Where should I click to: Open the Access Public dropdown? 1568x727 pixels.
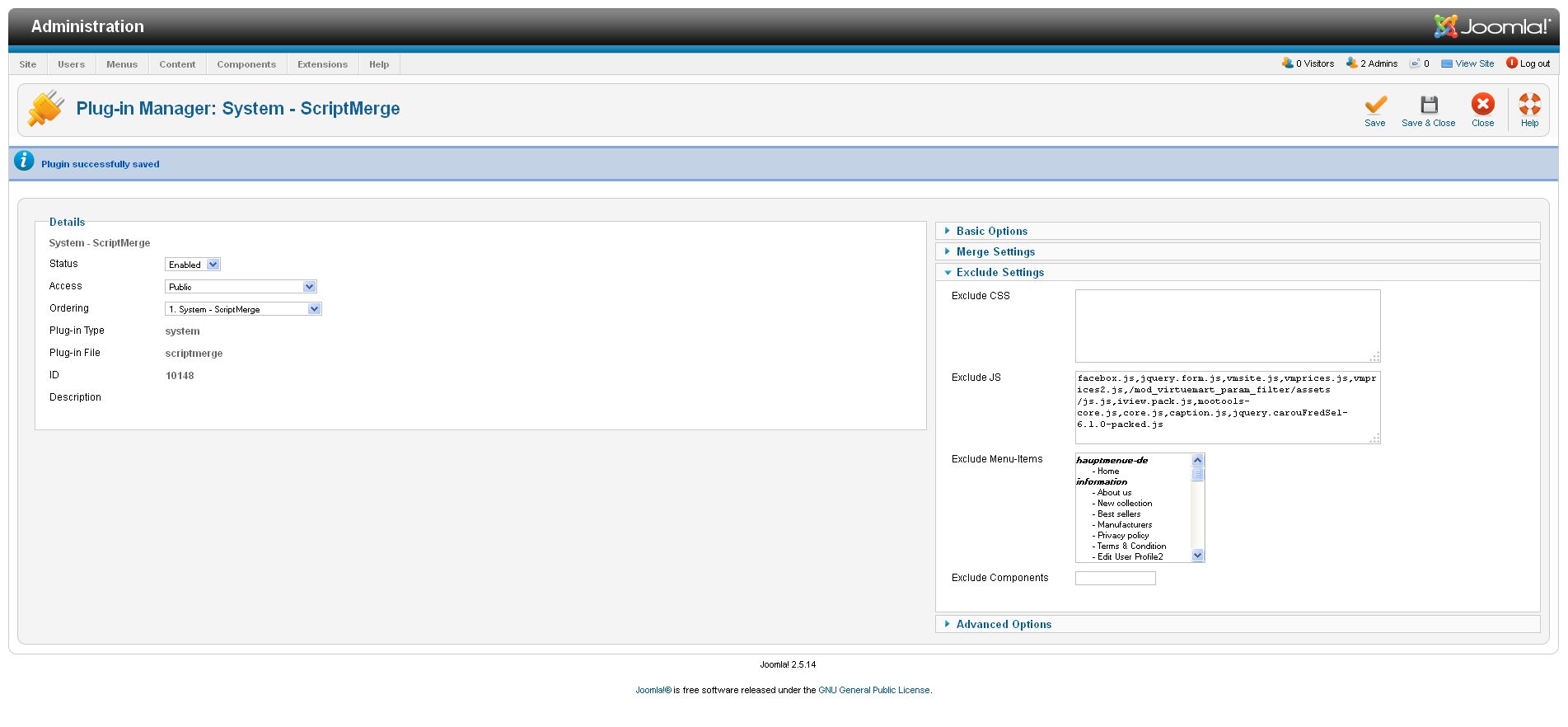point(241,287)
